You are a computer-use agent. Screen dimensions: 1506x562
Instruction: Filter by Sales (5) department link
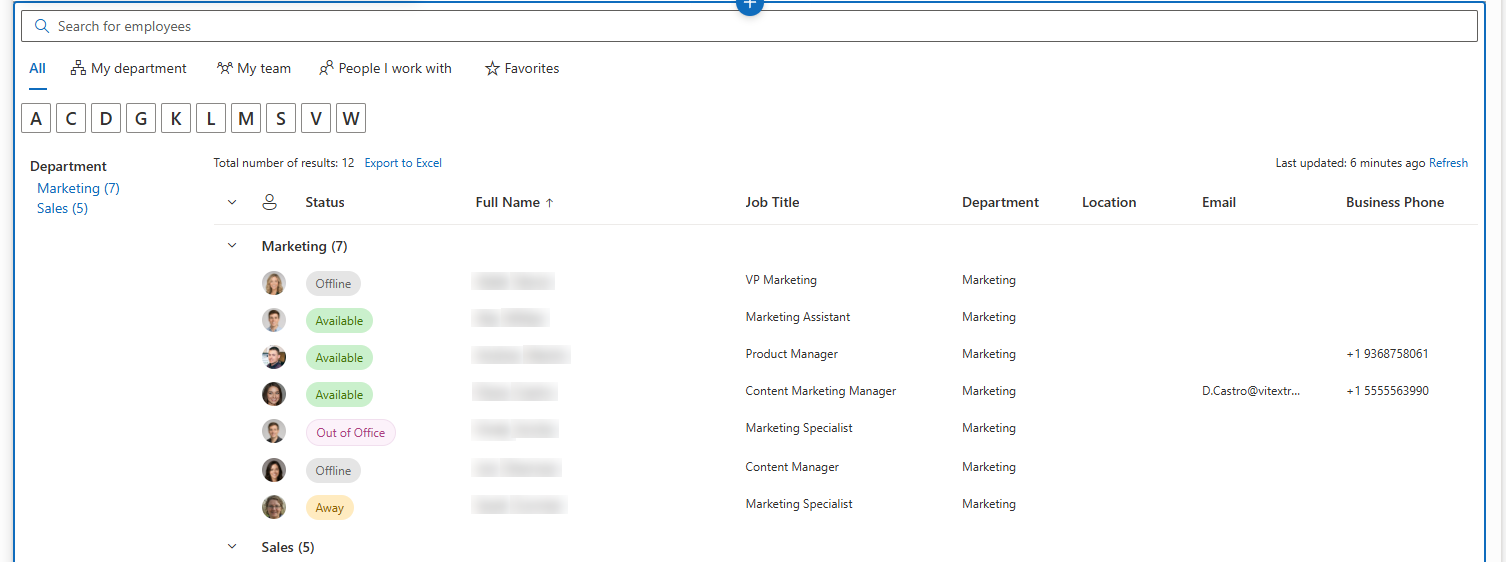coord(62,208)
